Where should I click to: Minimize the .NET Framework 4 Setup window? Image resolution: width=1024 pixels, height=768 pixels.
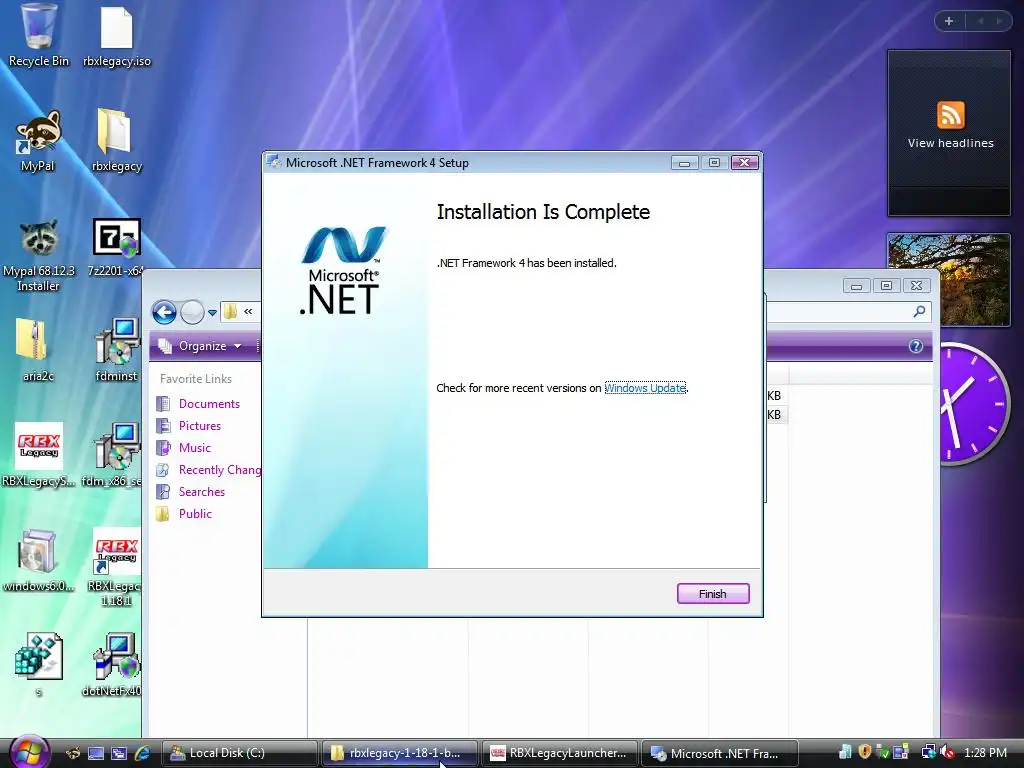click(x=684, y=163)
